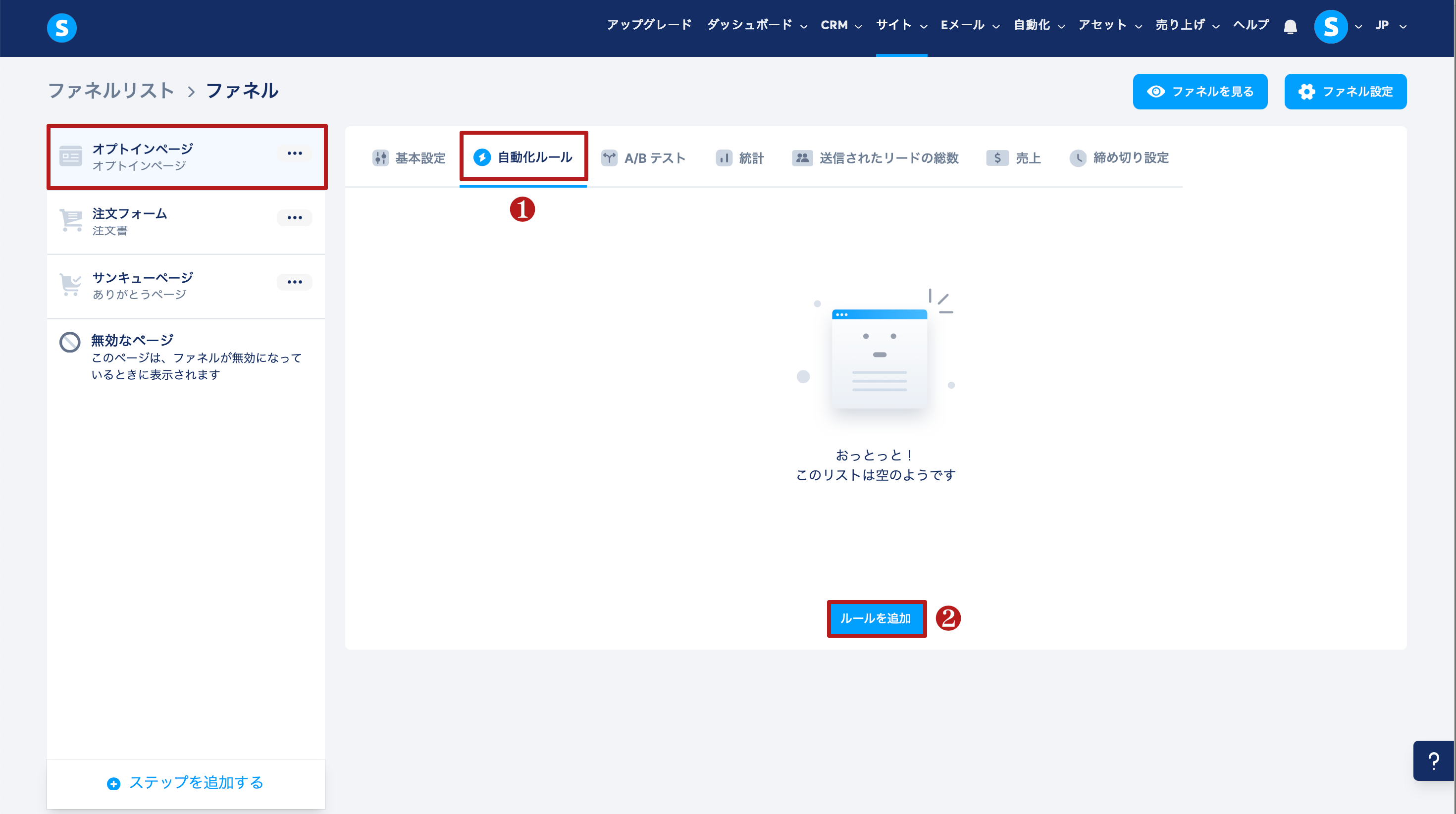This screenshot has width=1456, height=814.
Task: Expand the ダッシュボード dropdown menu
Action: point(757,25)
